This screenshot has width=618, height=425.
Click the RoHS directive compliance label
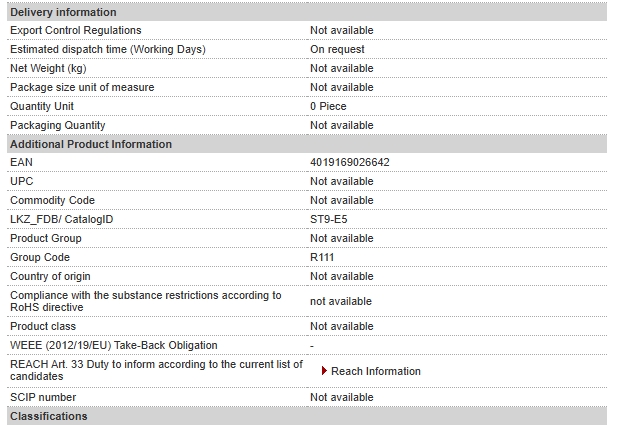(x=146, y=301)
